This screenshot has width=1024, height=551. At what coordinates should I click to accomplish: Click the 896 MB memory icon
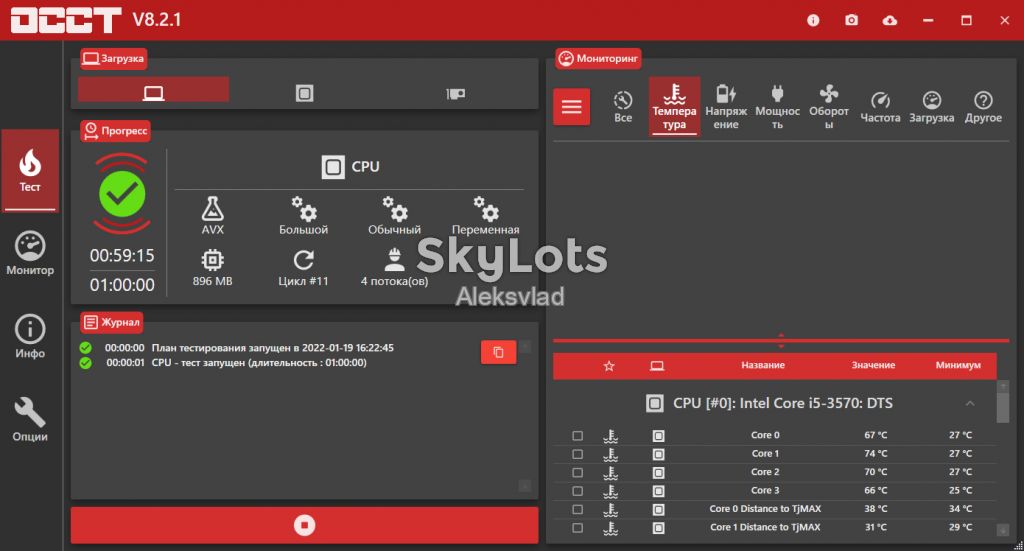coord(212,260)
